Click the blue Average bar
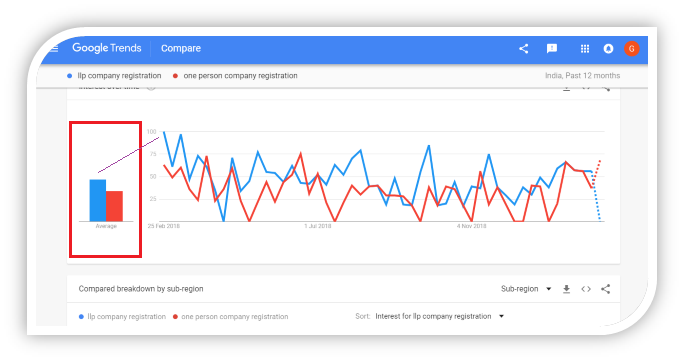The height and width of the screenshot is (362, 684). point(98,200)
